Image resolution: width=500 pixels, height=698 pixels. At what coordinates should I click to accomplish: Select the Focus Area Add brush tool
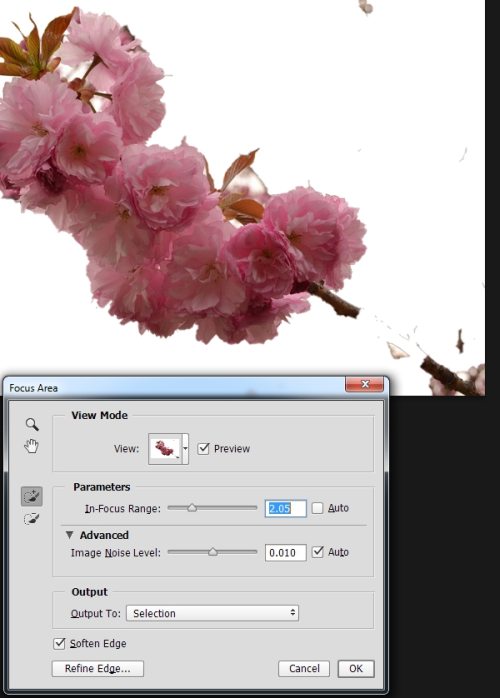[32, 496]
